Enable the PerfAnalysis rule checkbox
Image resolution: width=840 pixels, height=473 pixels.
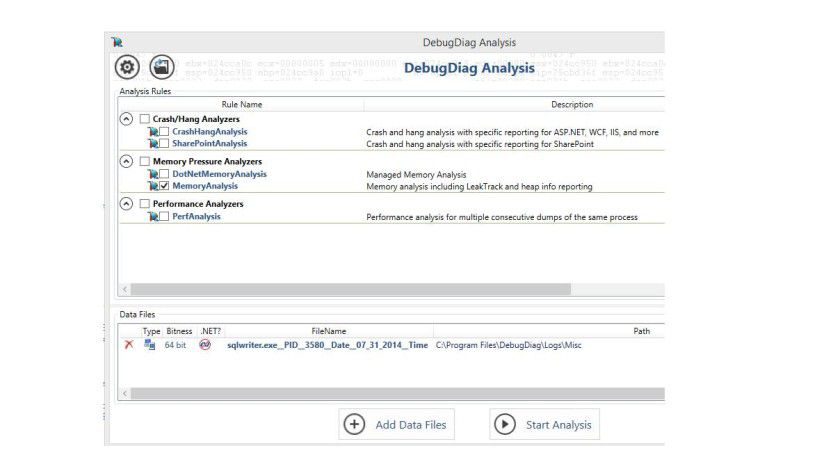coord(164,216)
